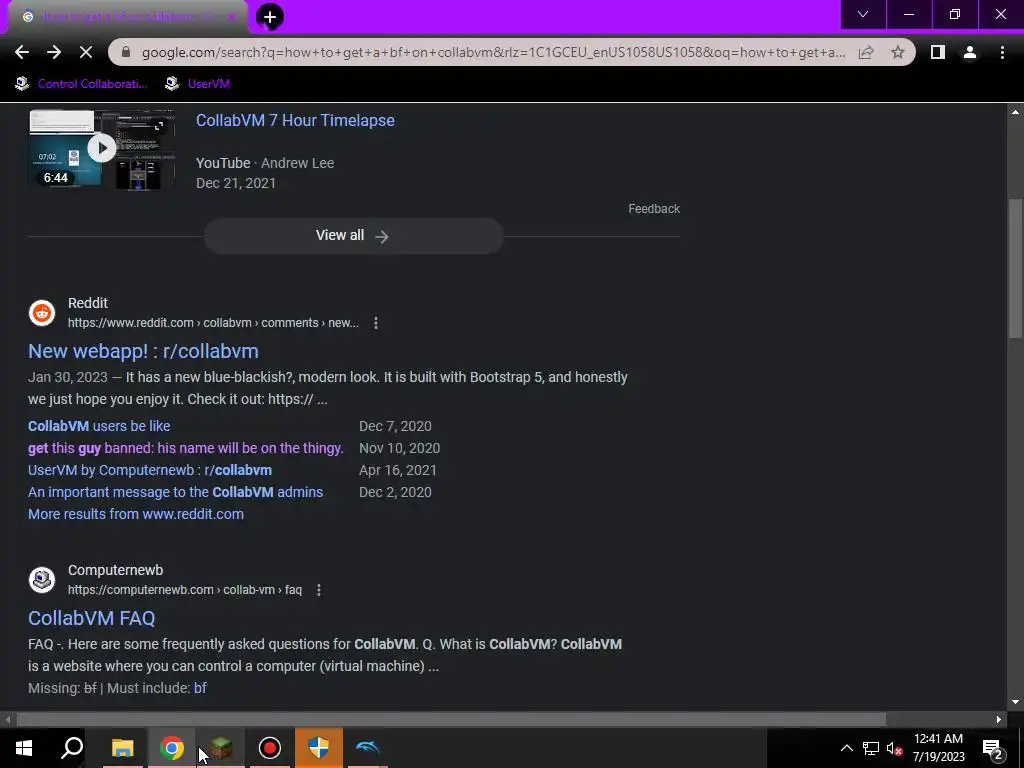
Task: Open the Chrome profile menu
Action: [x=970, y=52]
